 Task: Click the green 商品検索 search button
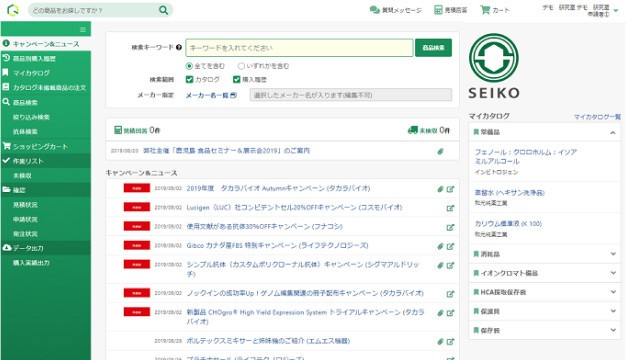coord(433,48)
